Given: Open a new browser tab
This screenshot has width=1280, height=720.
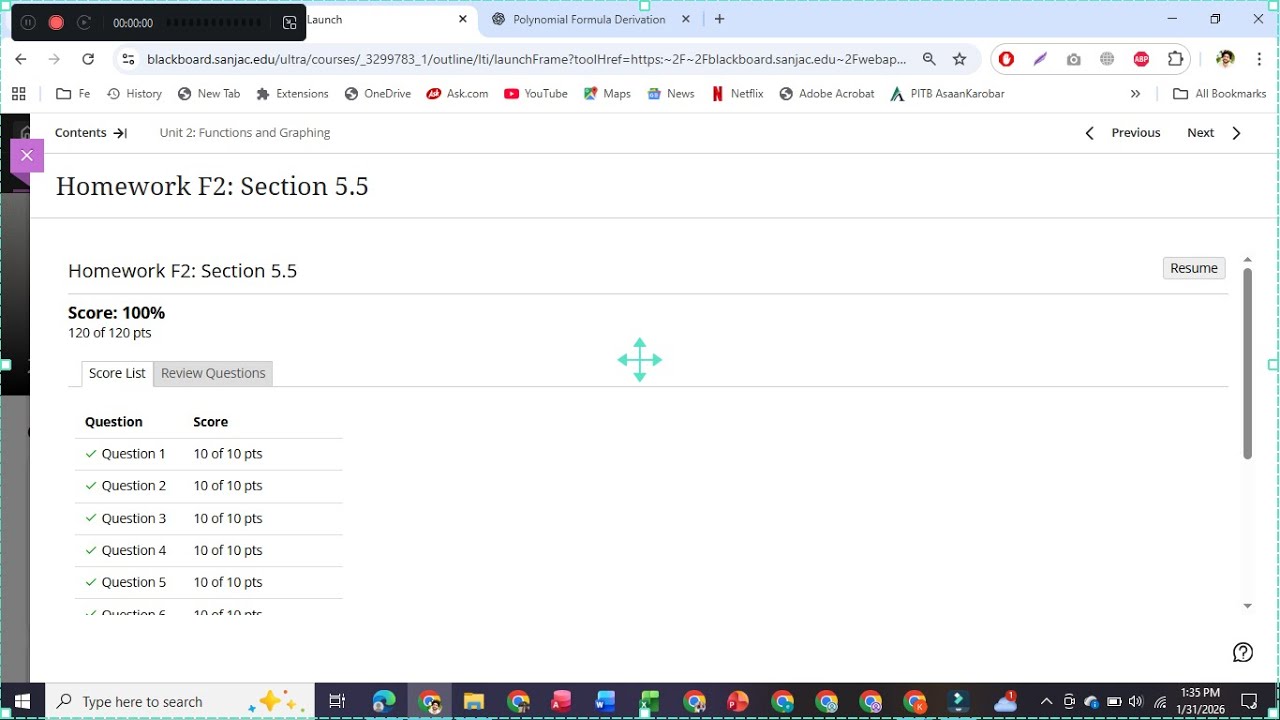Looking at the screenshot, I should point(719,19).
